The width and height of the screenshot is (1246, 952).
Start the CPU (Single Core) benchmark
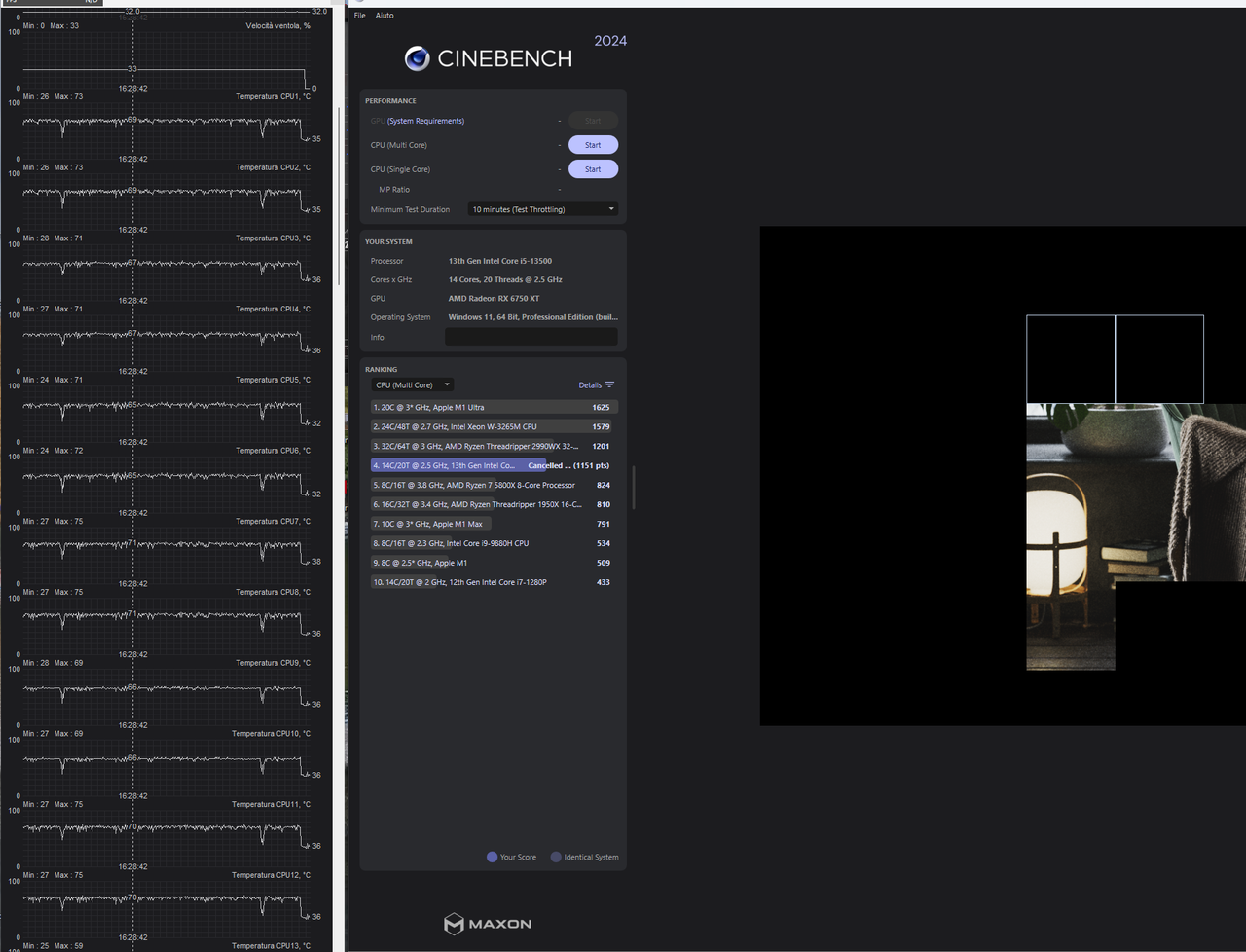tap(593, 168)
